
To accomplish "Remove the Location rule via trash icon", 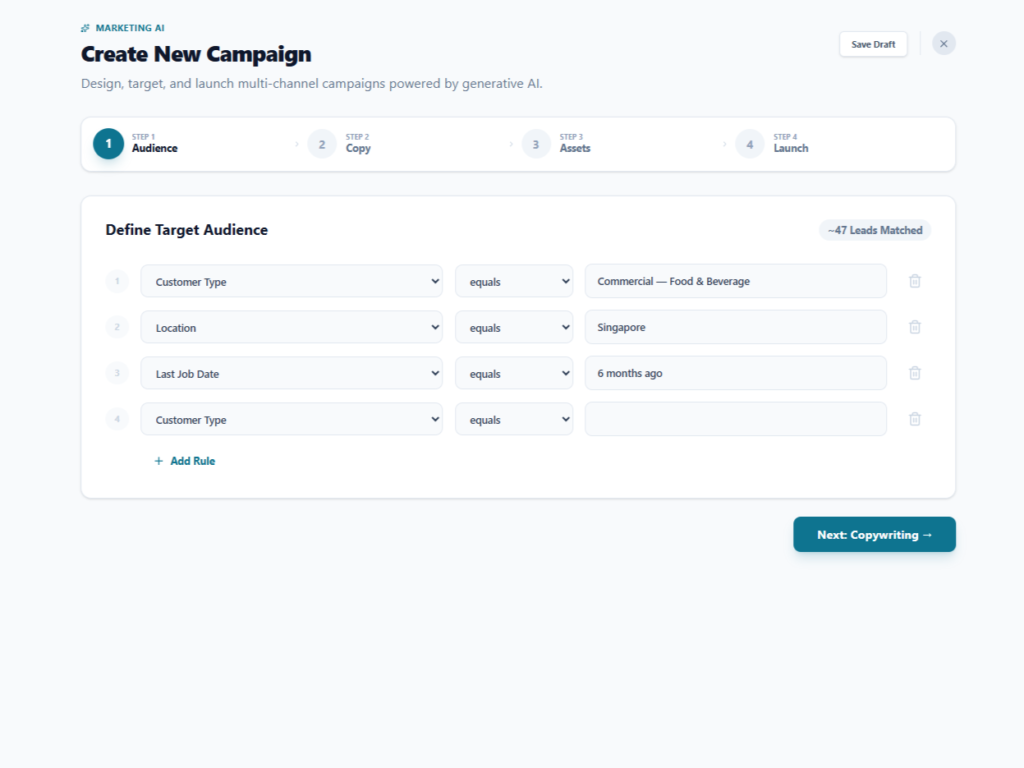I will (x=914, y=327).
